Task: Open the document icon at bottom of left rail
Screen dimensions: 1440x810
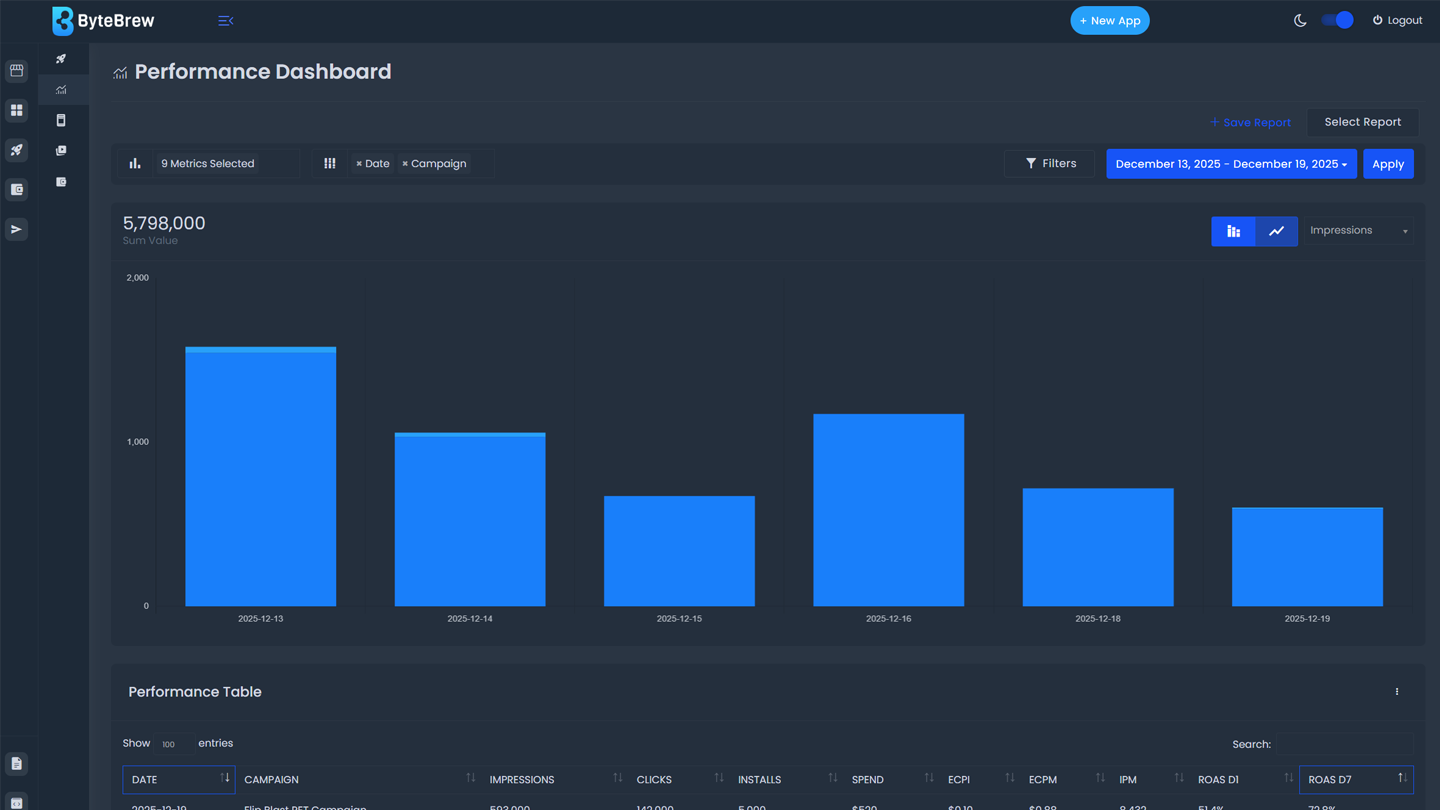Action: click(x=17, y=764)
